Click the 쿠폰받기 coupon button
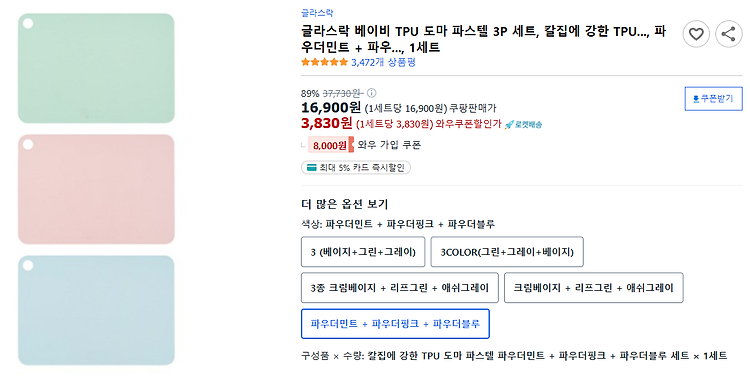The height and width of the screenshot is (379, 750). 713,99
